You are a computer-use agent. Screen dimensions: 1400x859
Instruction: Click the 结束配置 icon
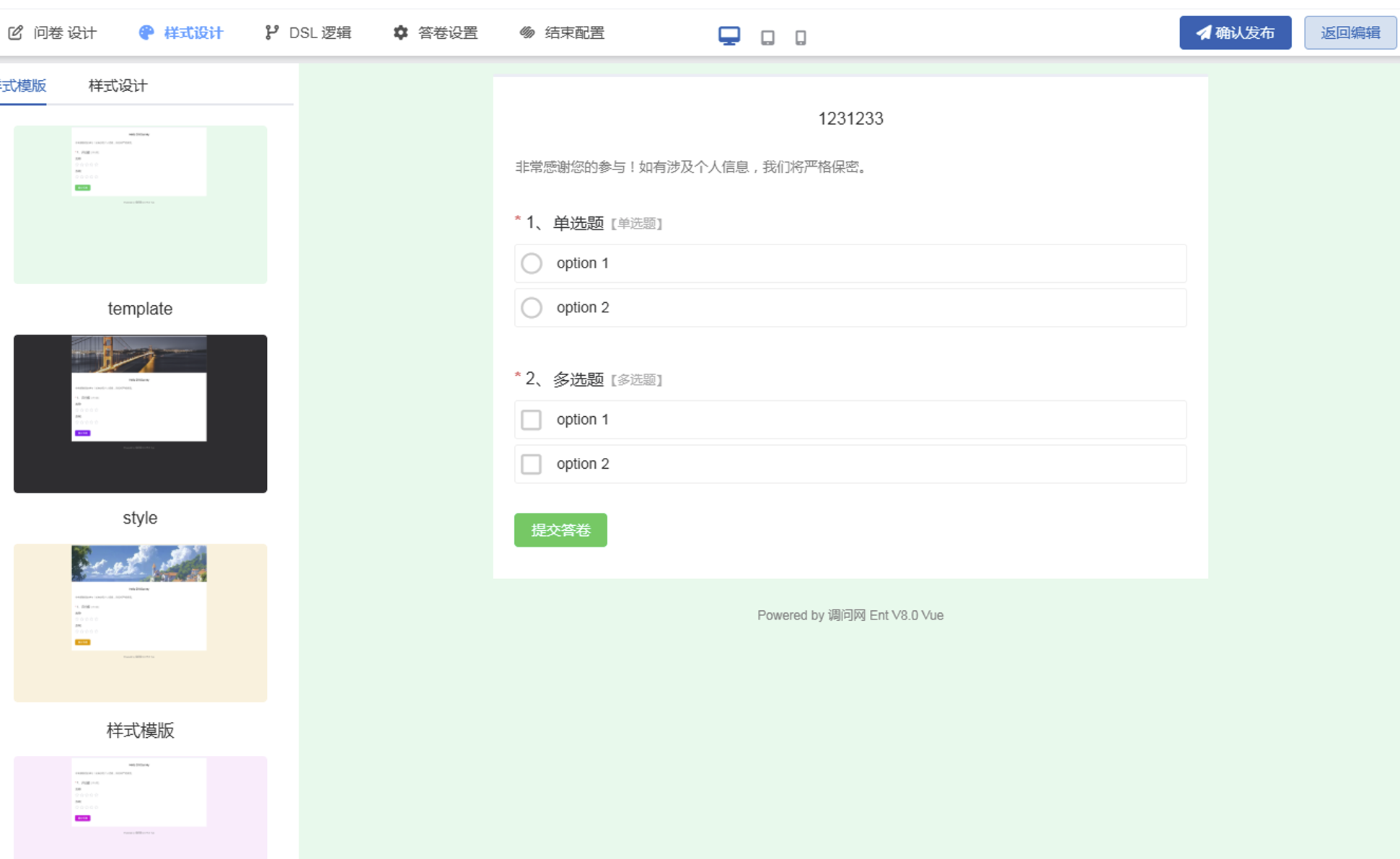click(526, 32)
